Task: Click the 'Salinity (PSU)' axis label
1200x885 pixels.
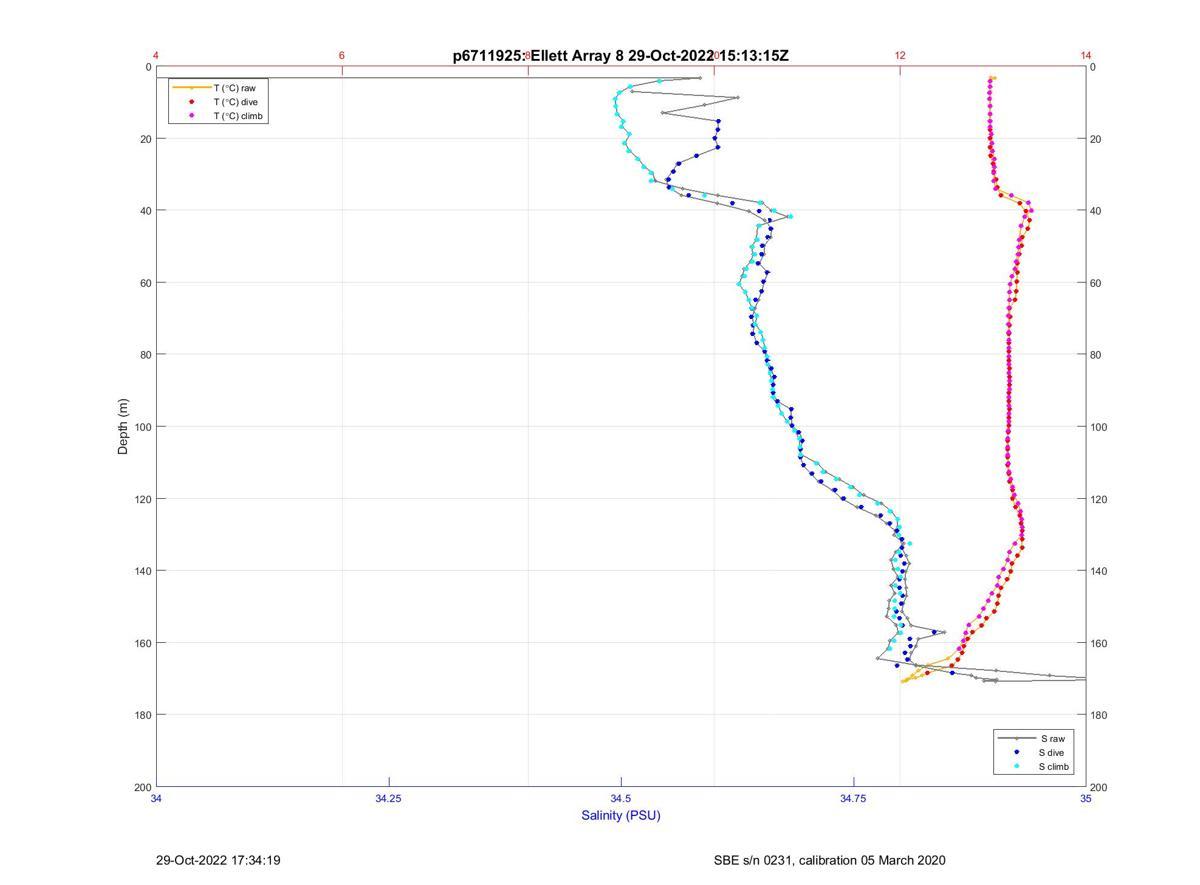Action: (621, 815)
